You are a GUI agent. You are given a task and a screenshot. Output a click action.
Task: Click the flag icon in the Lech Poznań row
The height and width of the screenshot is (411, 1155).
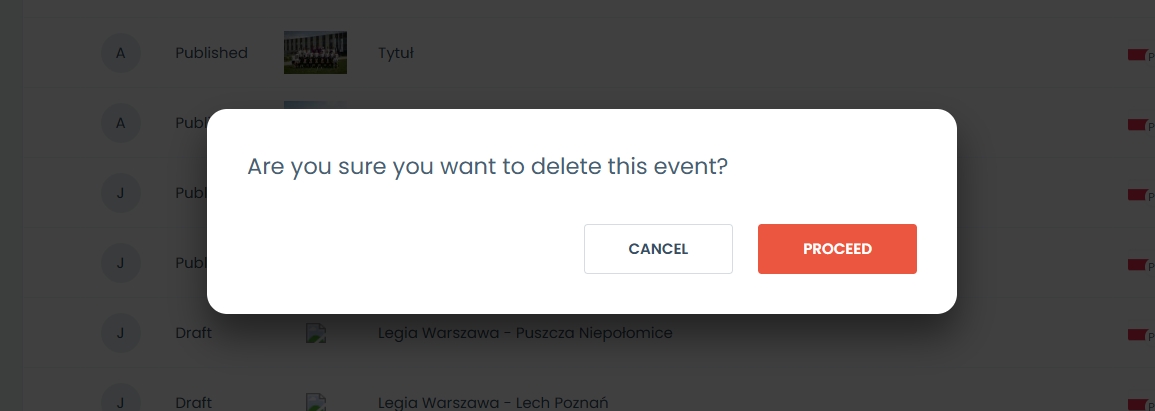coord(1136,403)
